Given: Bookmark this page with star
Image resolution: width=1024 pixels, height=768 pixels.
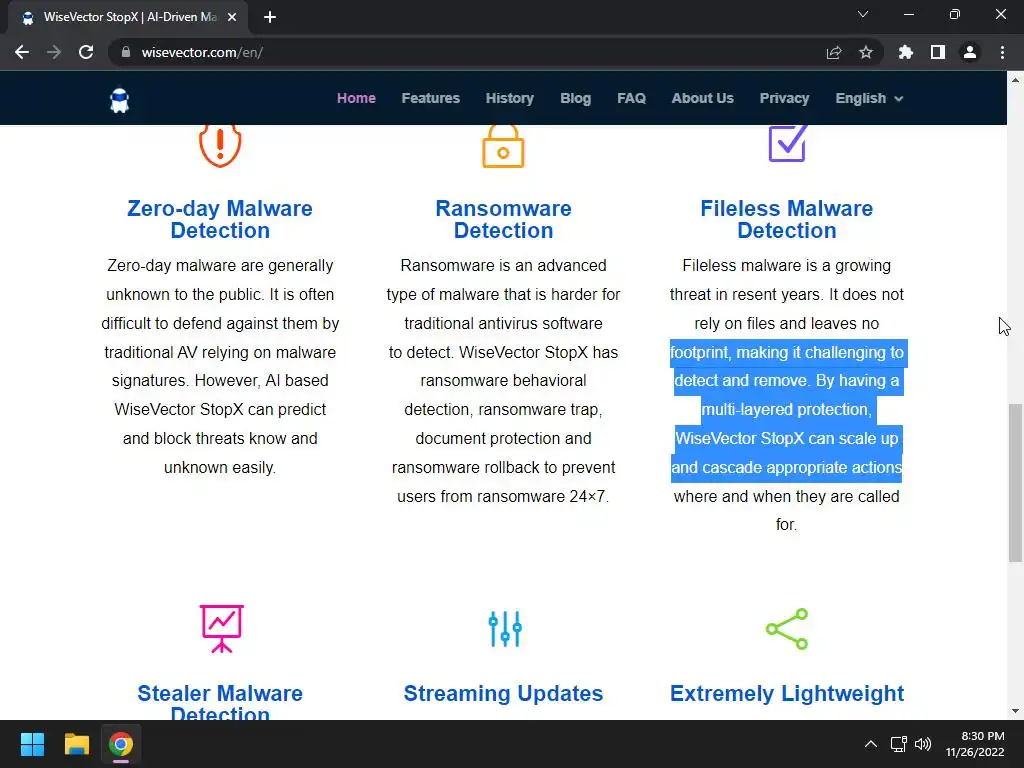Looking at the screenshot, I should 866,52.
